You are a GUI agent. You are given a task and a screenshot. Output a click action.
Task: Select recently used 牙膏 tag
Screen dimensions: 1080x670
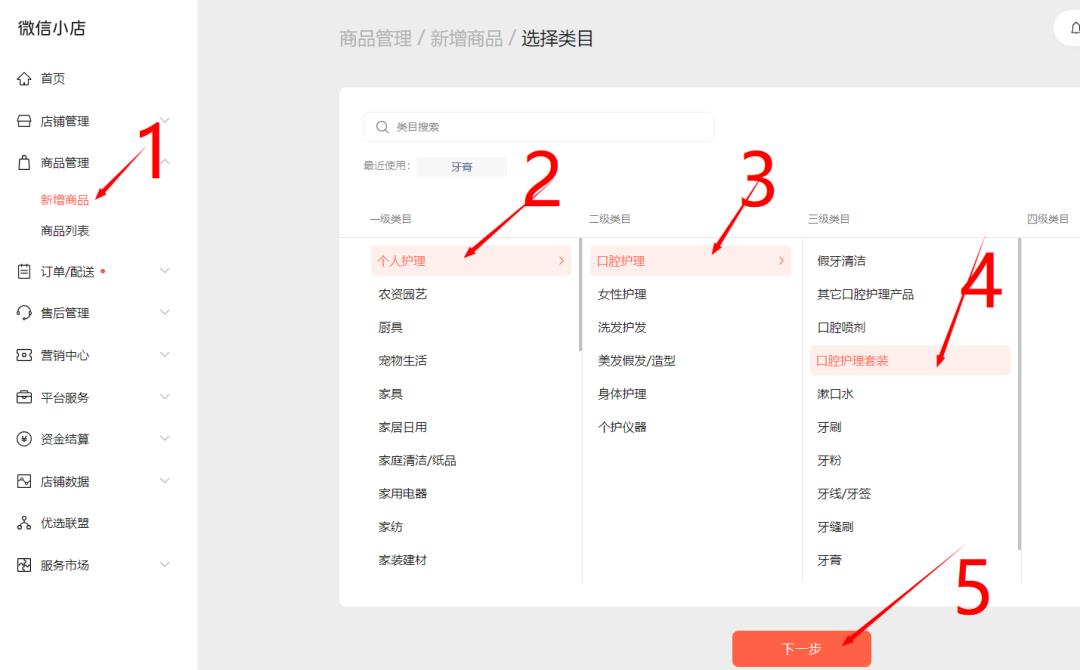pos(461,167)
